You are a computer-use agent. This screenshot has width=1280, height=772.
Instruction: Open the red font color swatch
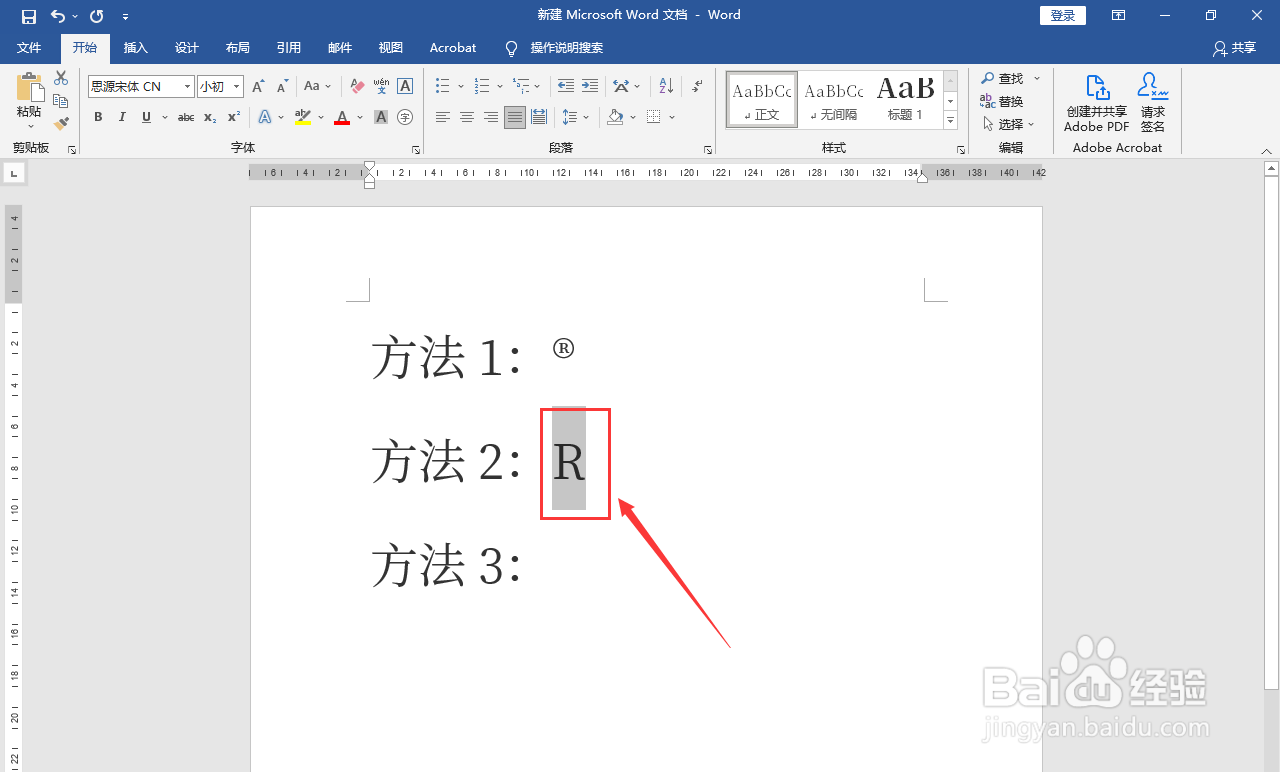click(x=344, y=117)
